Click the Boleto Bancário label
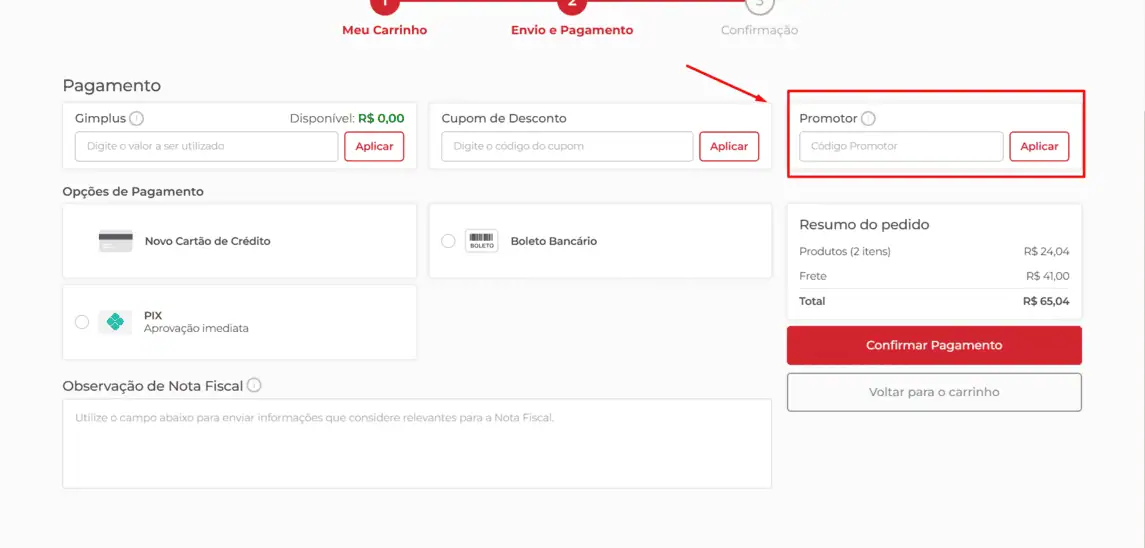This screenshot has height=548, width=1145. [x=554, y=241]
